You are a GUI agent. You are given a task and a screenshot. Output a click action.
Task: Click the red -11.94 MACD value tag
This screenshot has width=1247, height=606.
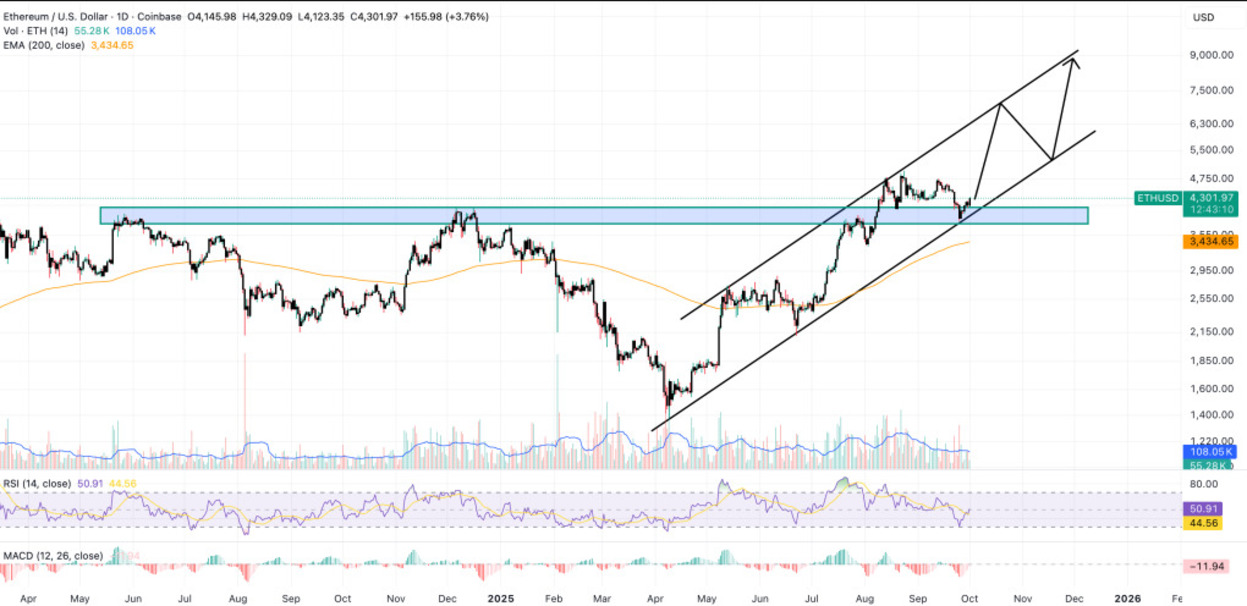click(1211, 566)
